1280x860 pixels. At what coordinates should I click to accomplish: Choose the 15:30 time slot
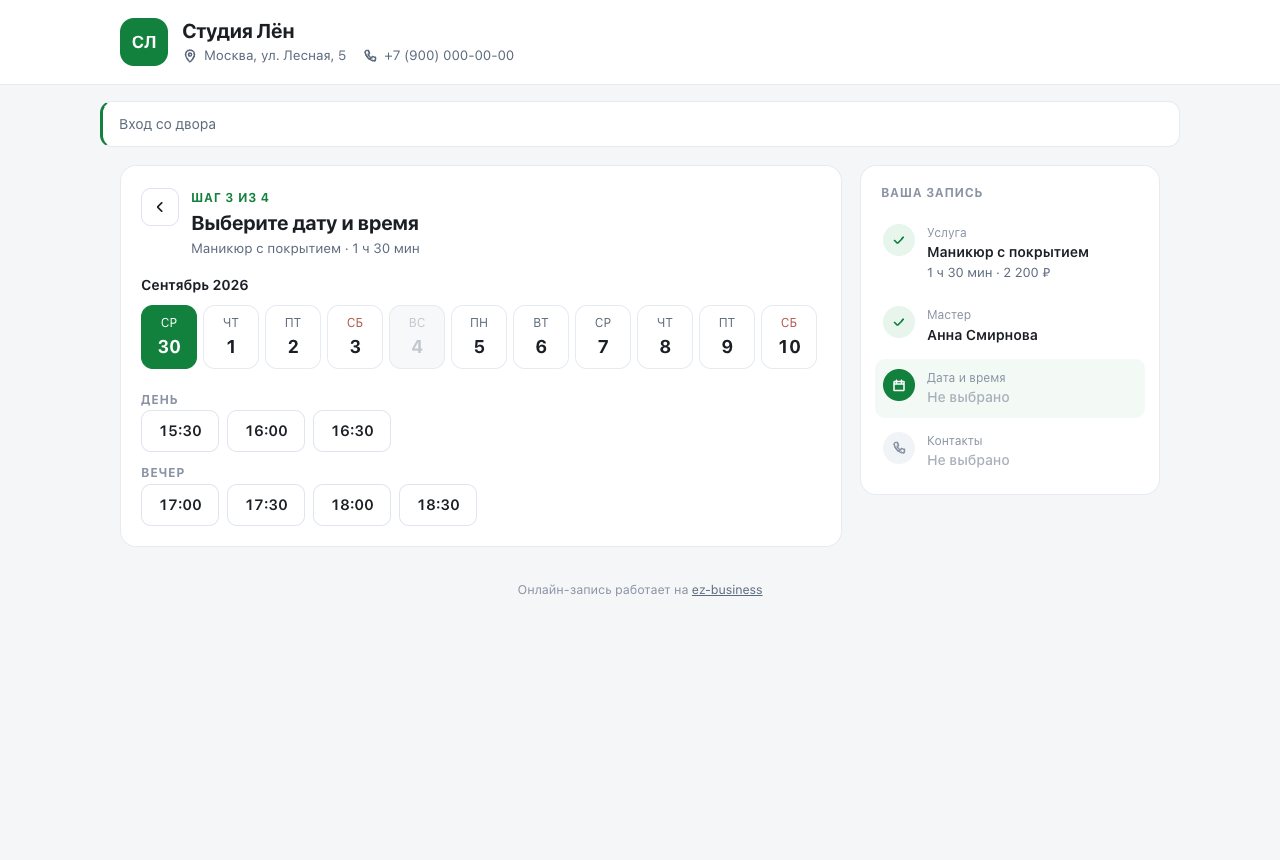point(180,431)
